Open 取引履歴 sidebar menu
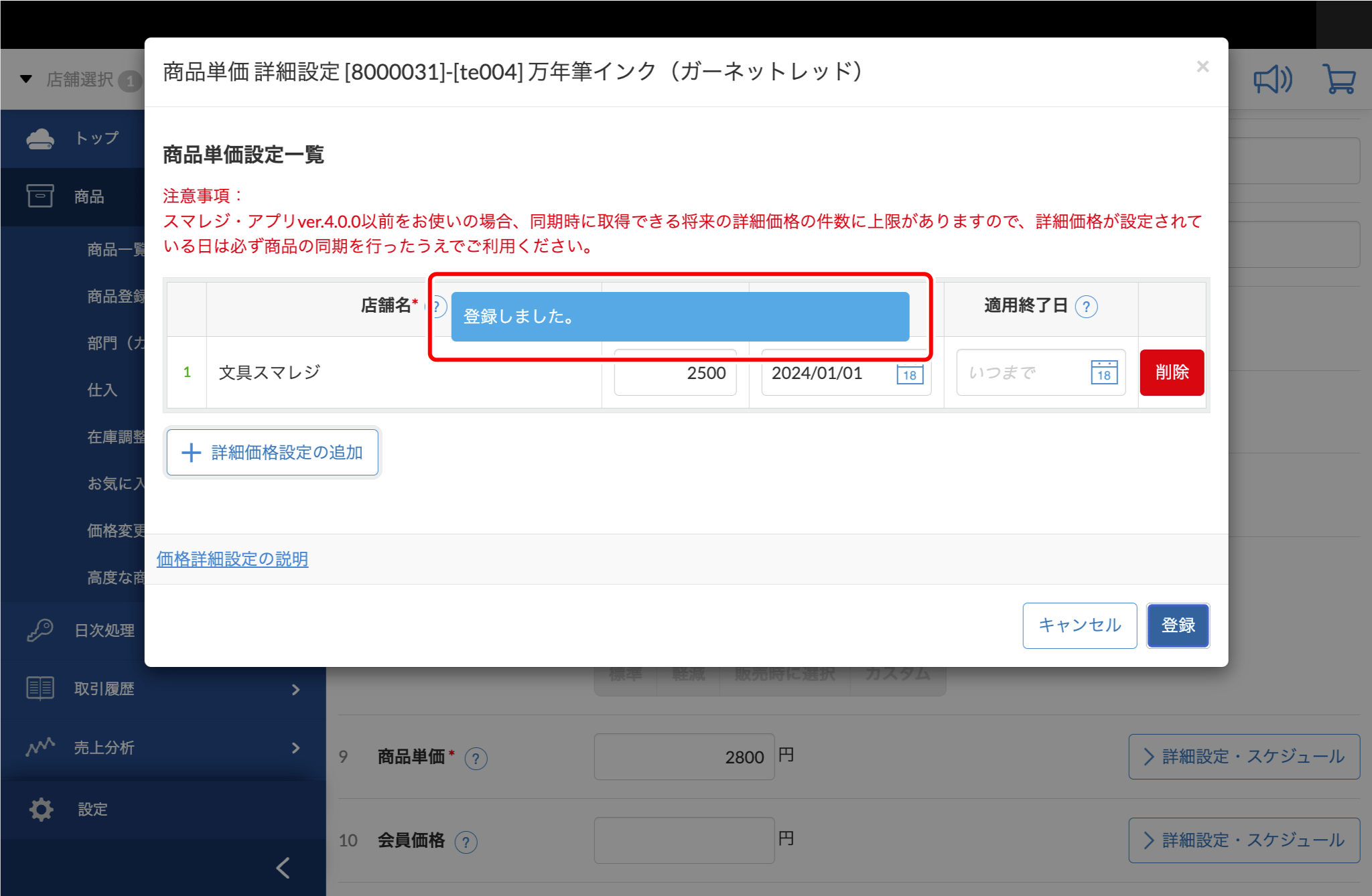This screenshot has height=896, width=1372. click(163, 688)
